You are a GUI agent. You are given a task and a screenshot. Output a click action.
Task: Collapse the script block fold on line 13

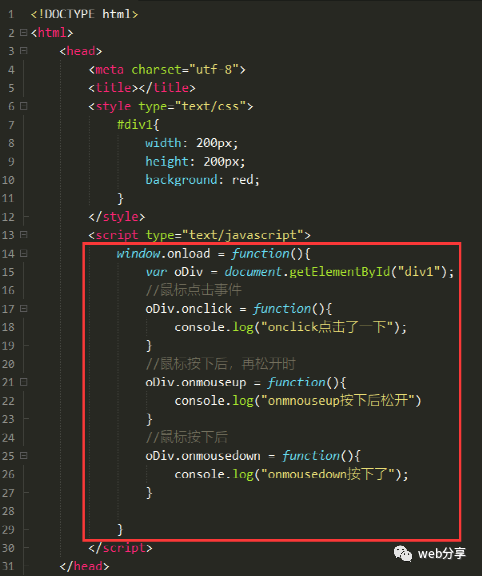24,234
